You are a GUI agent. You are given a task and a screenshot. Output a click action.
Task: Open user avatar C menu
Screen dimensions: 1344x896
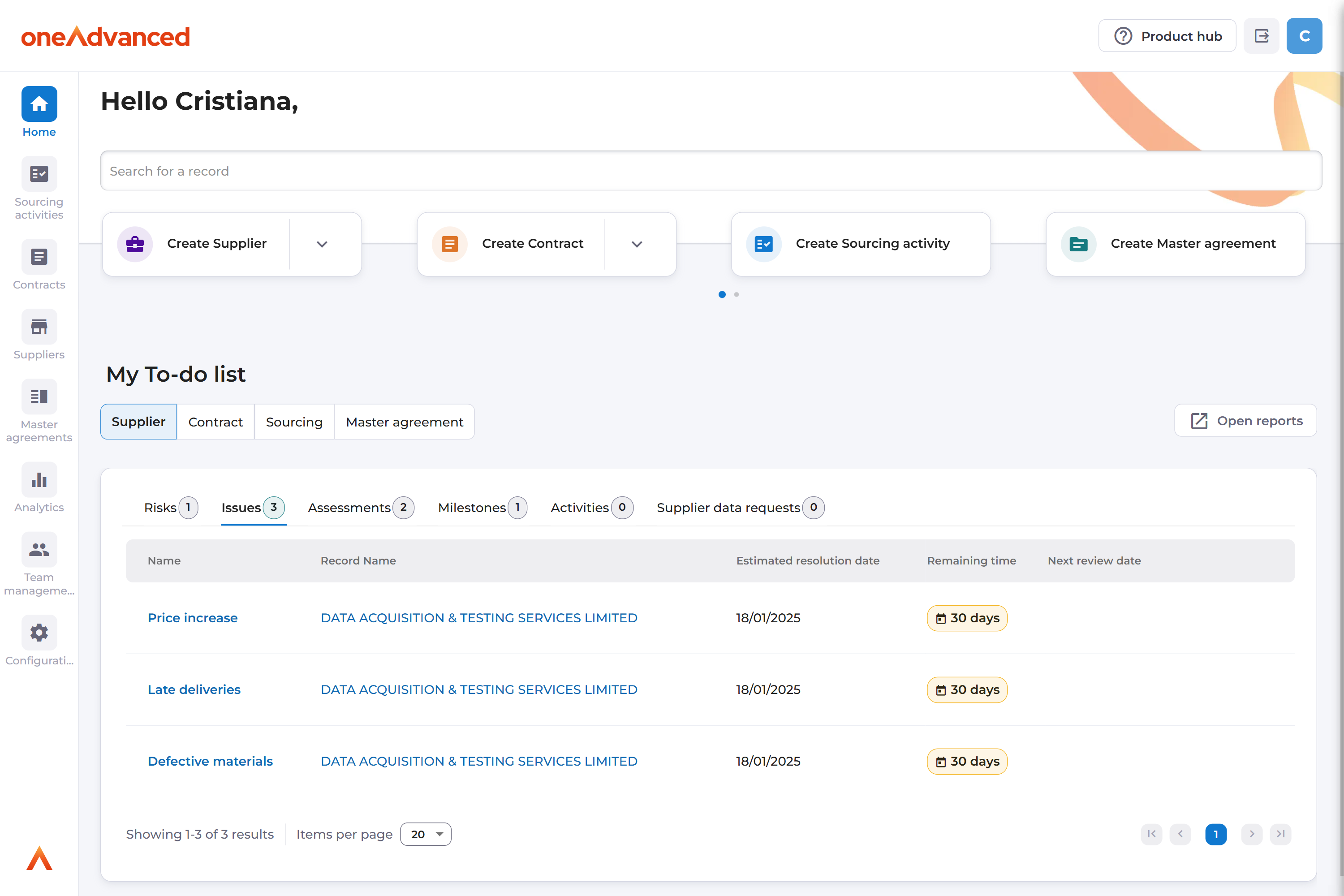[x=1304, y=36]
